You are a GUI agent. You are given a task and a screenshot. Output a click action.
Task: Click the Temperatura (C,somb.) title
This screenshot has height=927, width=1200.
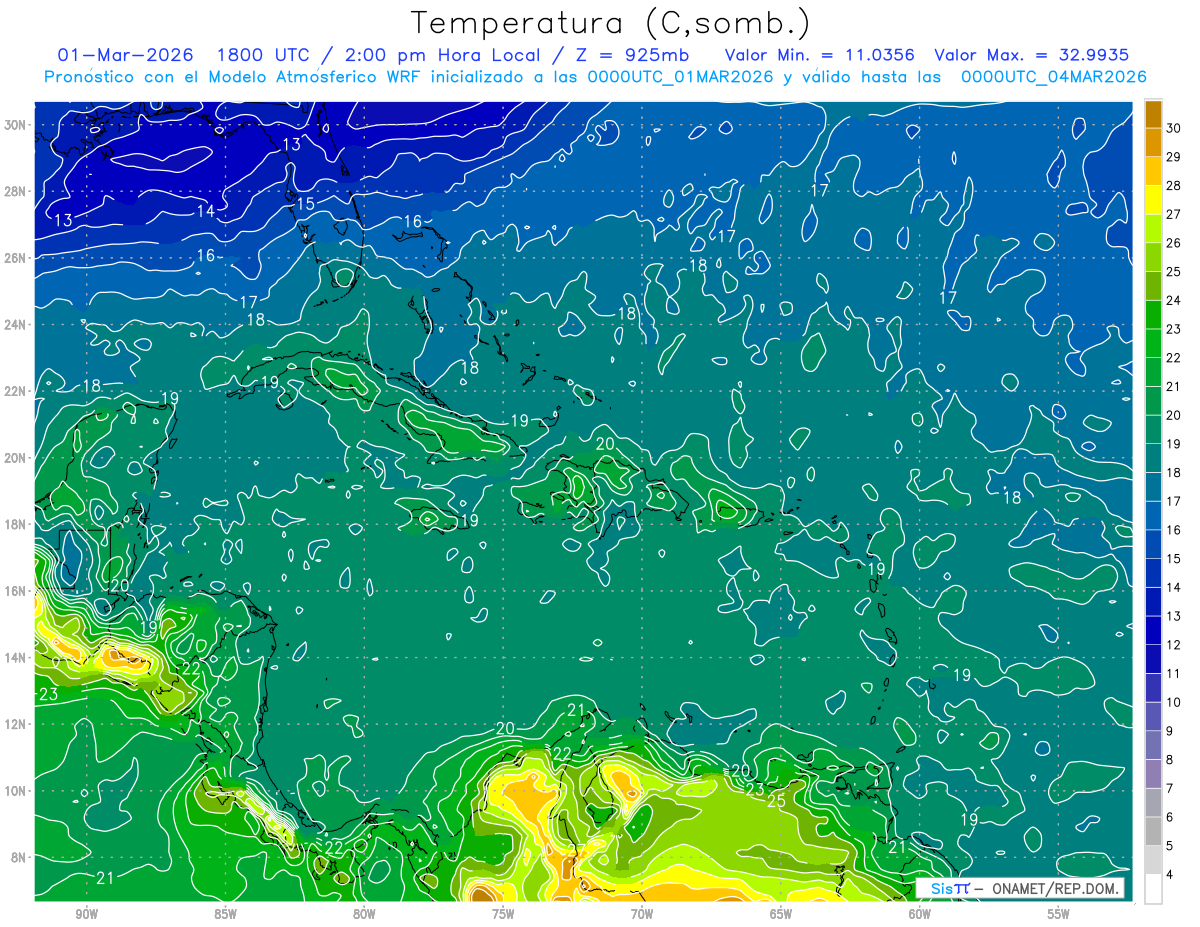pyautogui.click(x=611, y=24)
